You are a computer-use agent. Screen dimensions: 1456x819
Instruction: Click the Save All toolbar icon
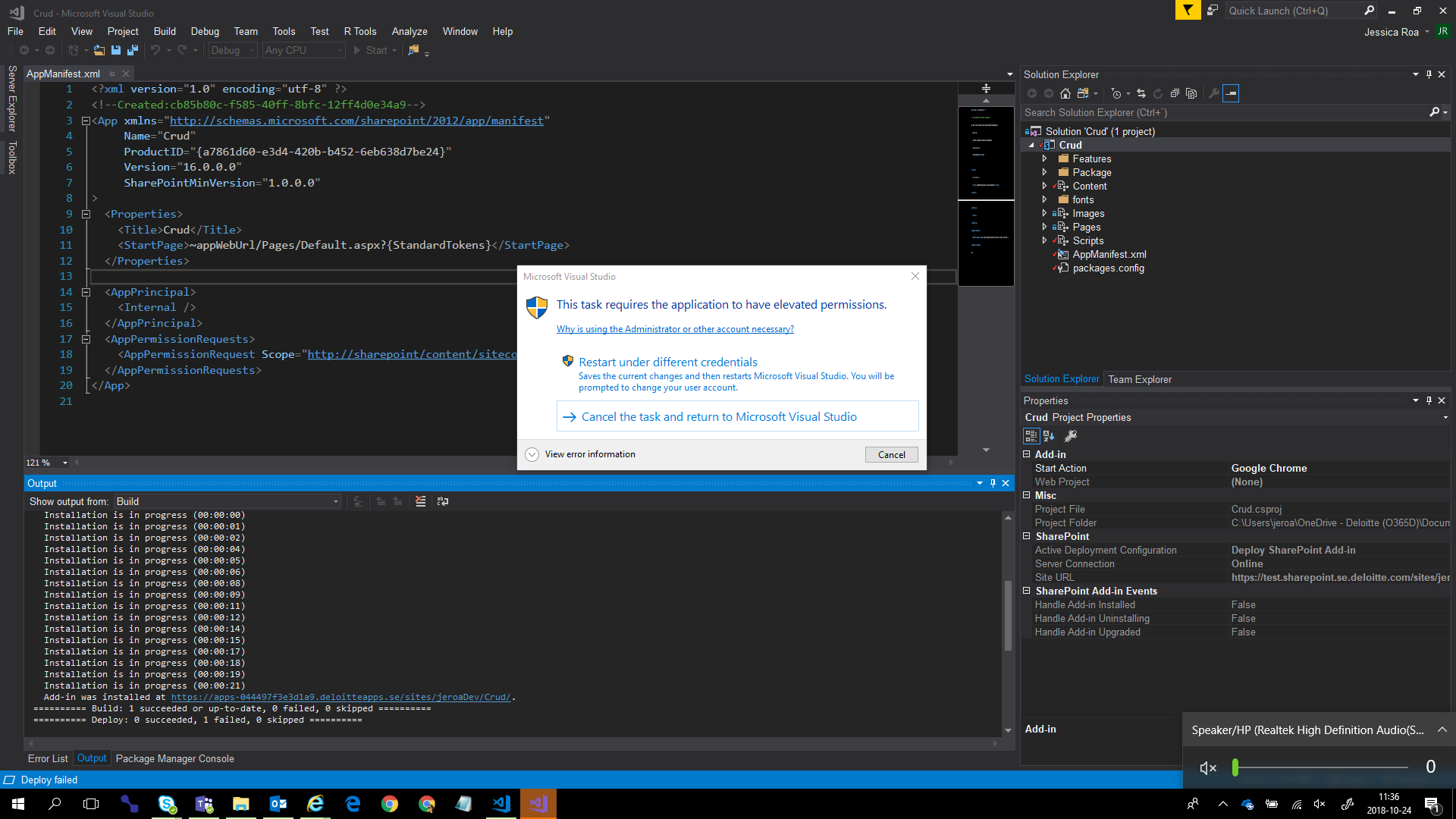click(133, 50)
